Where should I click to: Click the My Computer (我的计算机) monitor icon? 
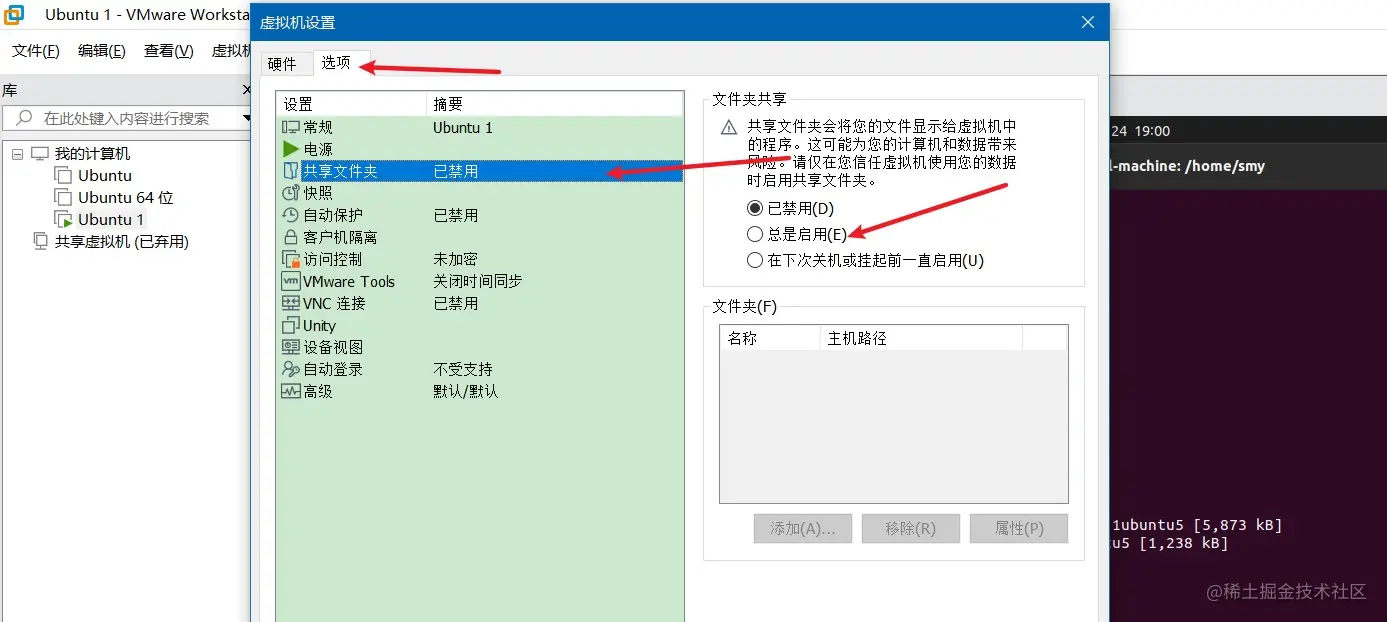[x=40, y=154]
